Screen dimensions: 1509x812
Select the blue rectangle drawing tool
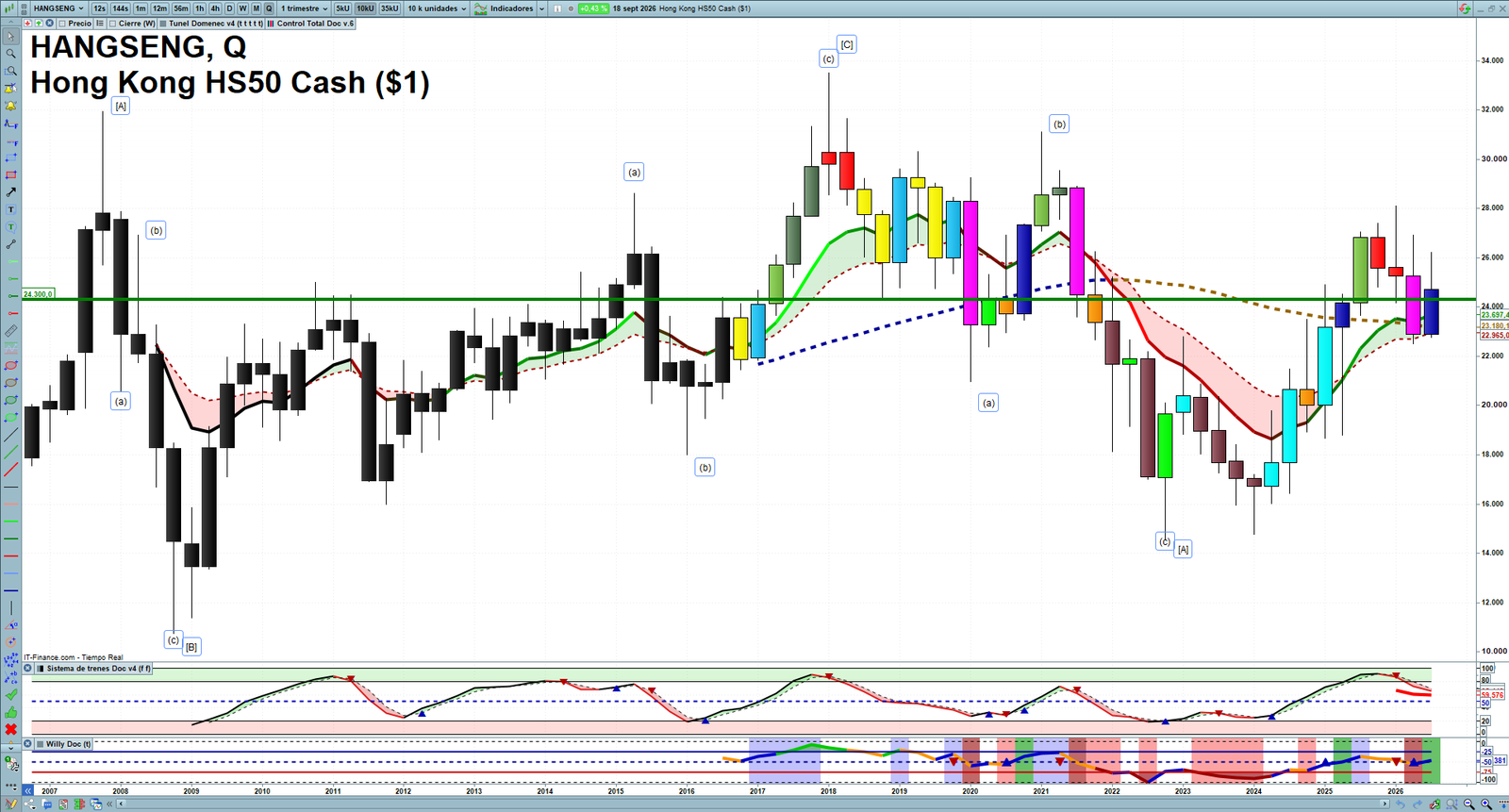11,157
